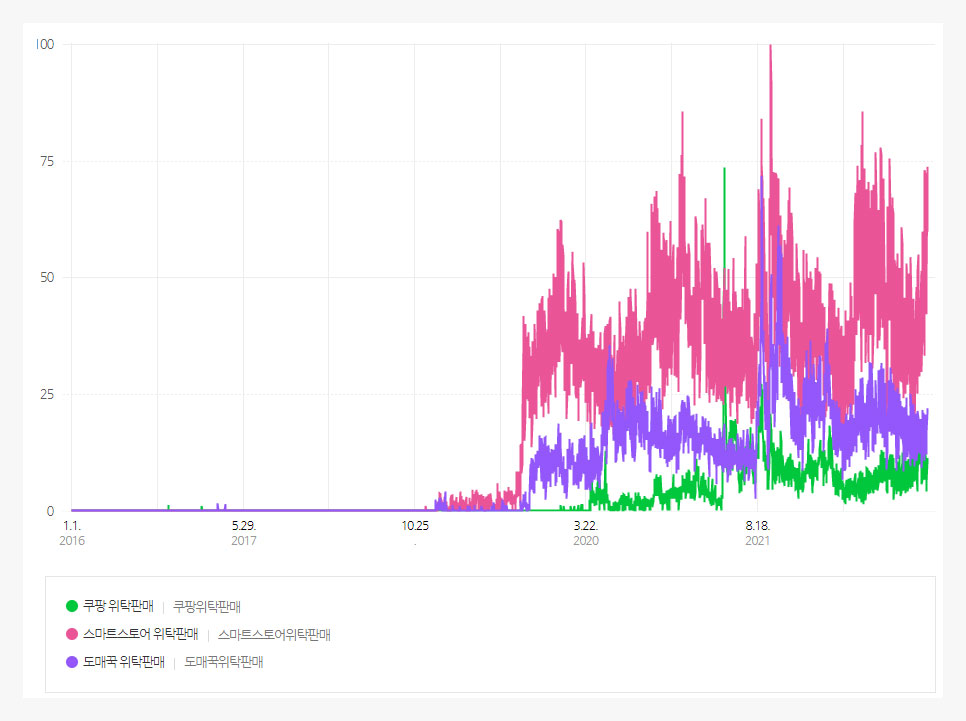Viewport: 966px width, 721px height.
Task: Click the 50 value on the y-axis
Action: tap(47, 277)
